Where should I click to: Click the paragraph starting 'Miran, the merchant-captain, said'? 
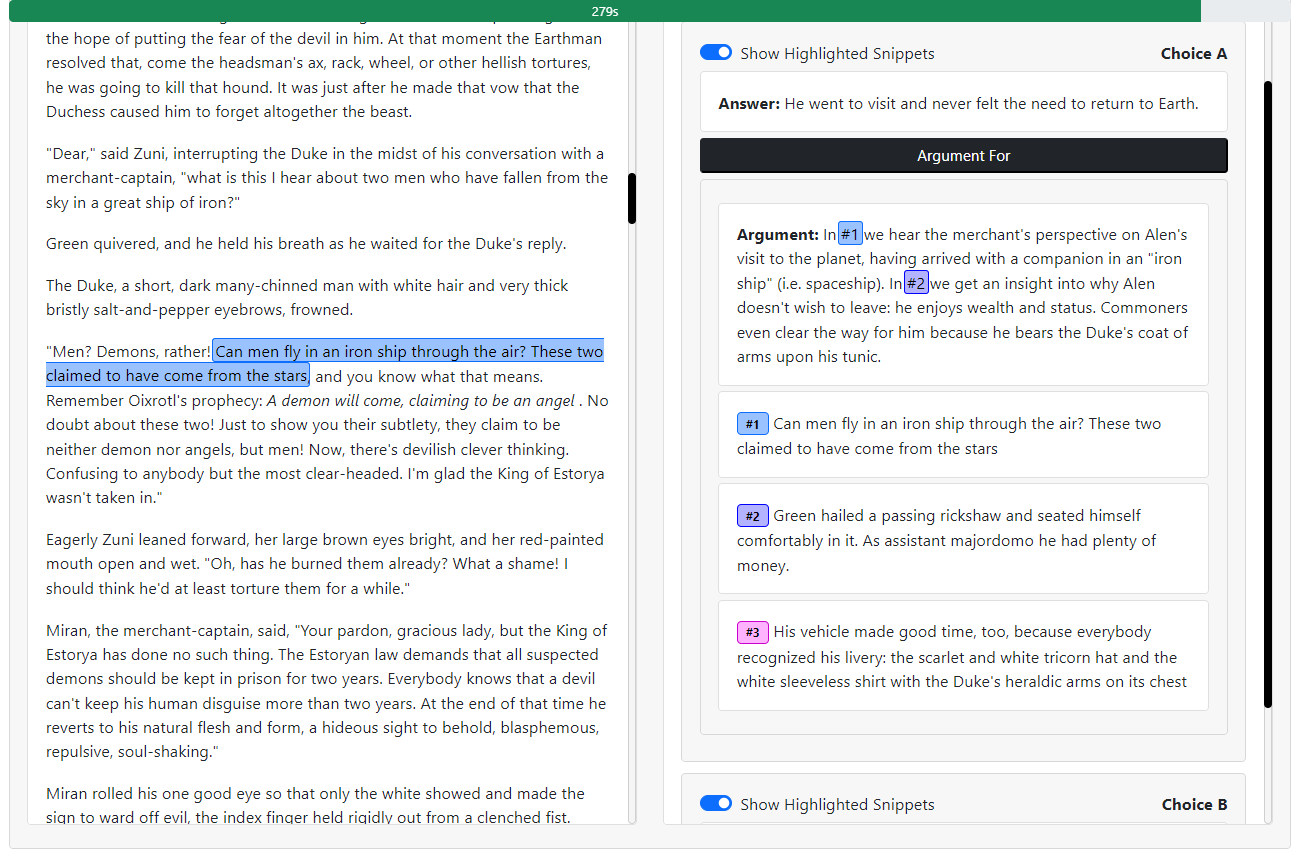pos(327,691)
